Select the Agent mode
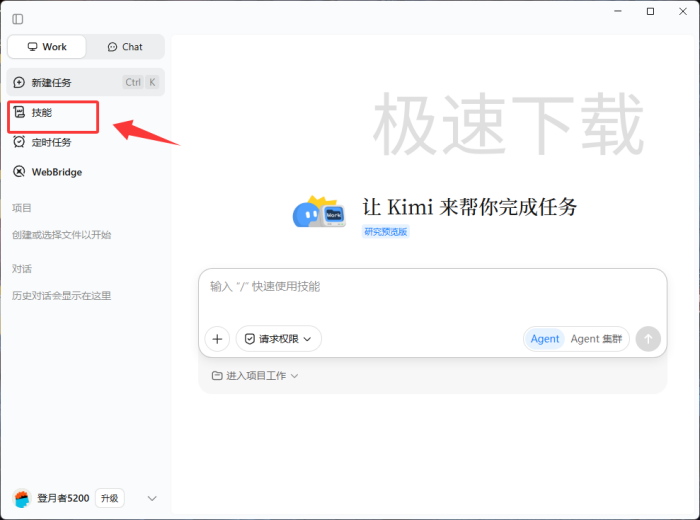This screenshot has height=520, width=700. click(x=545, y=339)
